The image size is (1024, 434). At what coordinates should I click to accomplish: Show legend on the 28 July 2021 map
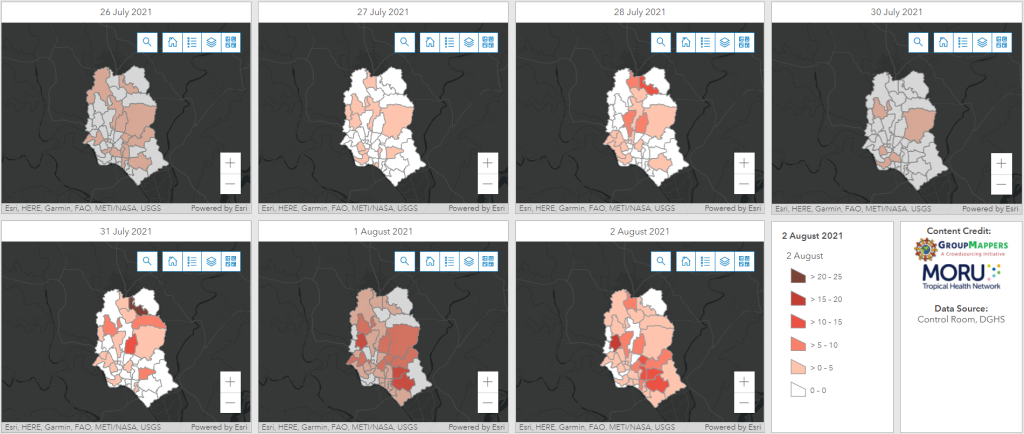coord(706,42)
